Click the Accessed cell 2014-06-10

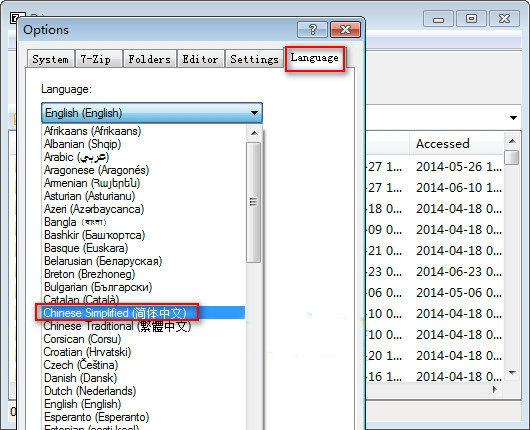(459, 188)
